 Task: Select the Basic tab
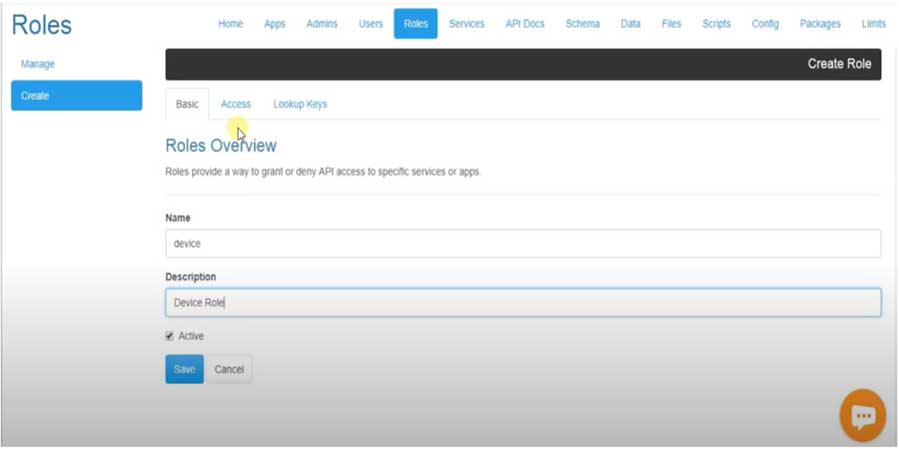[x=187, y=104]
